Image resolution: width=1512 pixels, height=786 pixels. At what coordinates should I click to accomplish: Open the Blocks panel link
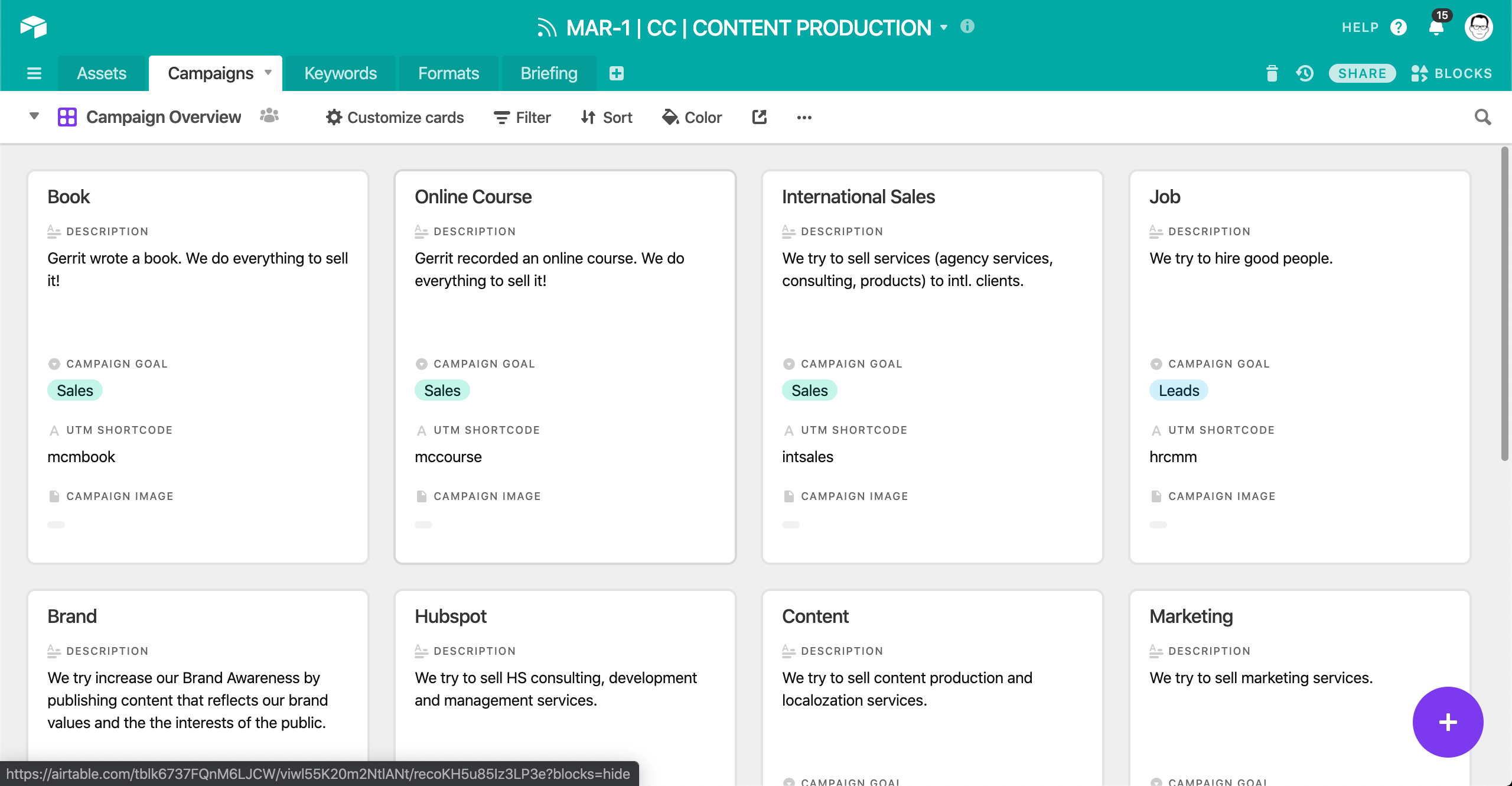pyautogui.click(x=1452, y=72)
